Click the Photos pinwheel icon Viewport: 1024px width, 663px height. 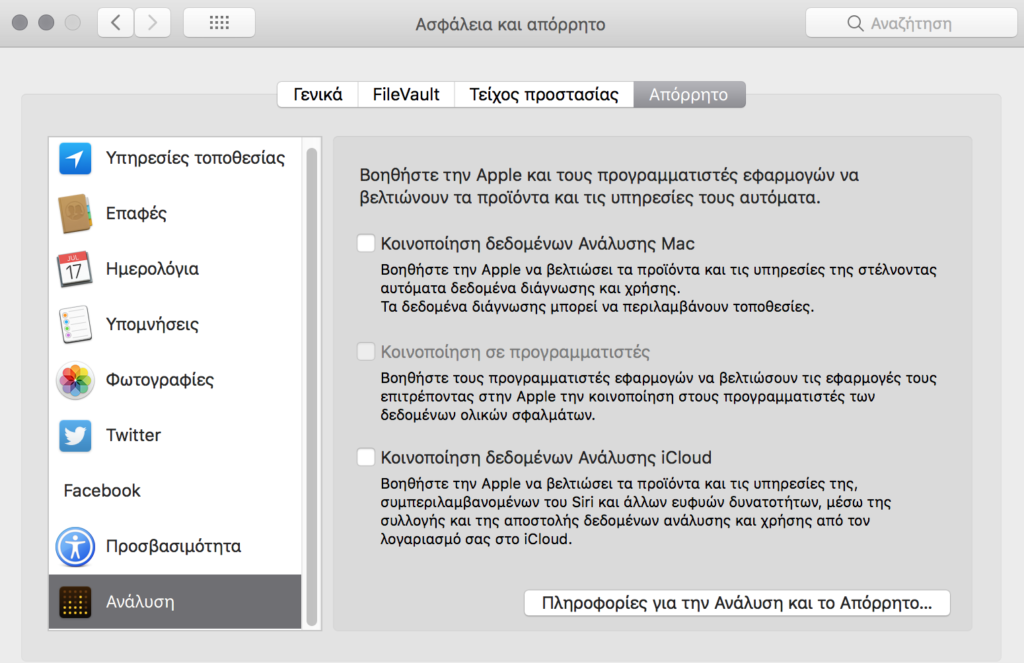coord(75,380)
